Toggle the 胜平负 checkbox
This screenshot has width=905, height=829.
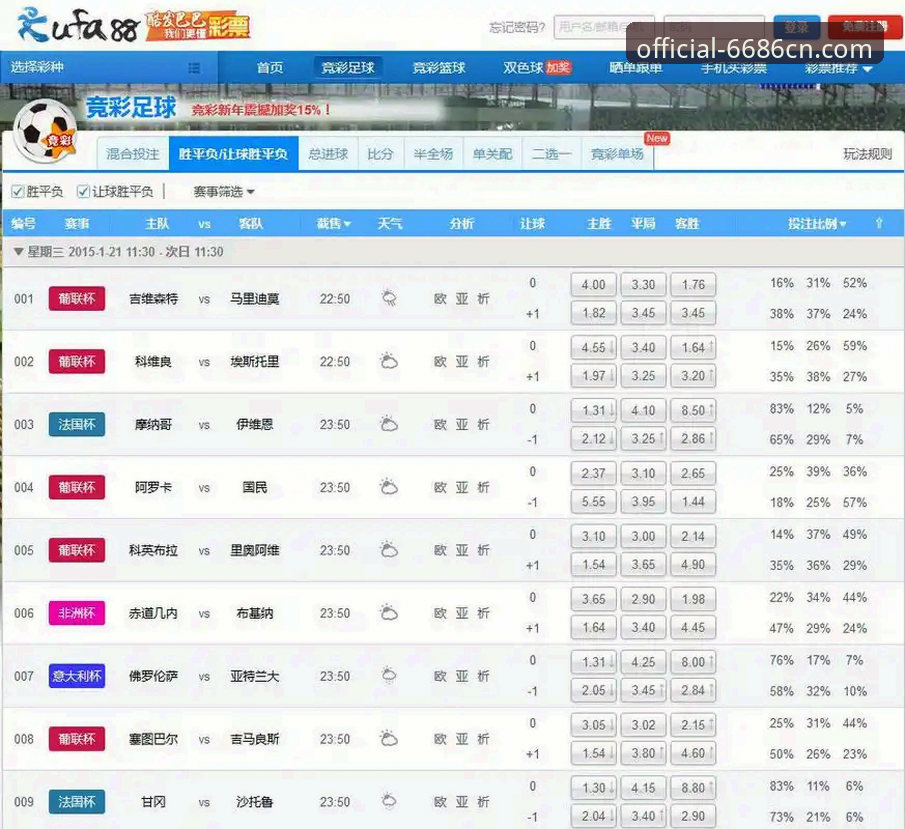point(17,192)
